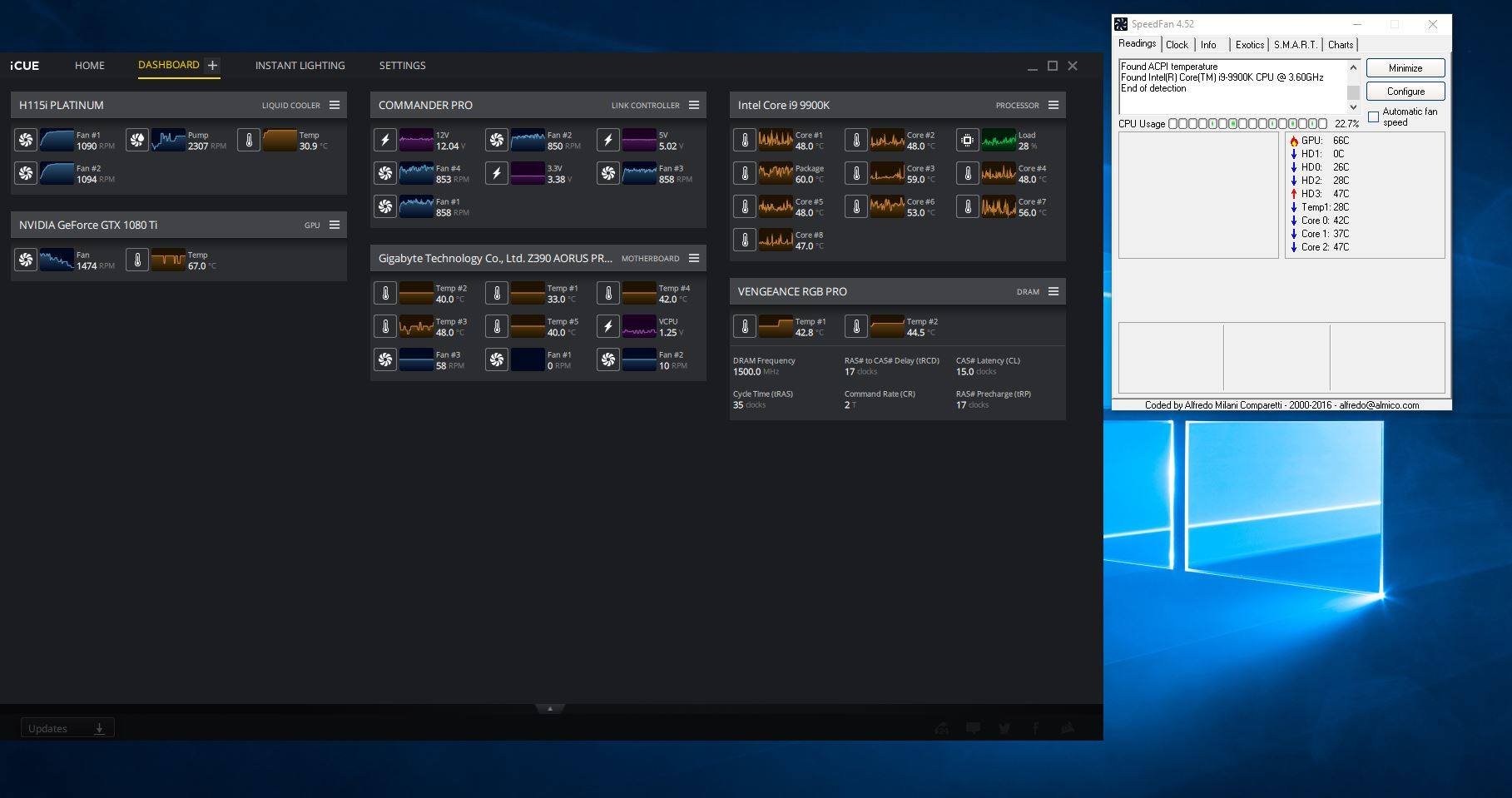Screen dimensions: 1512x798
Task: Click the alfredo@almico.com footer text in SpeedFan
Action: pyautogui.click(x=1379, y=405)
